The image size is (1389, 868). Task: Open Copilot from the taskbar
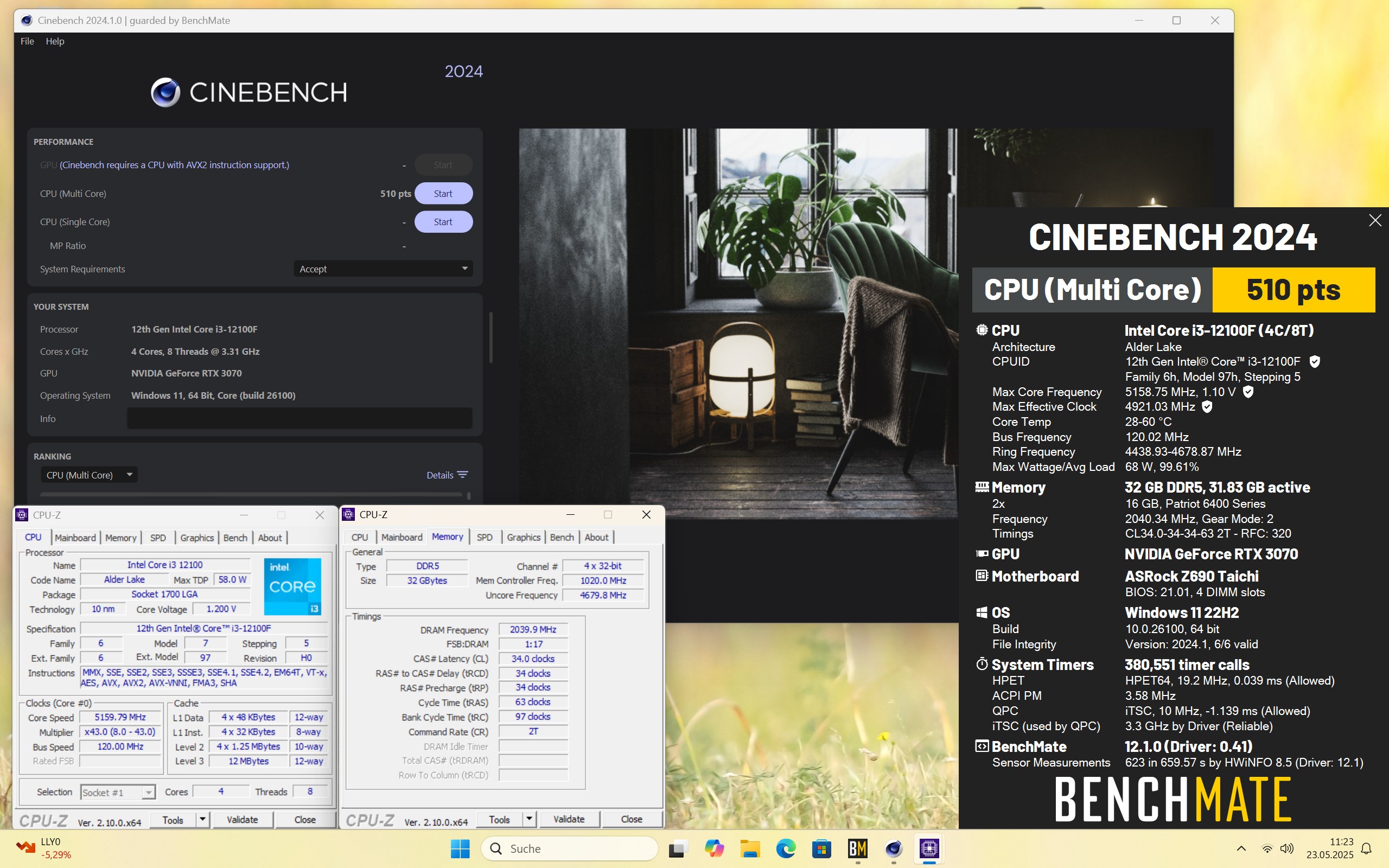tap(714, 848)
